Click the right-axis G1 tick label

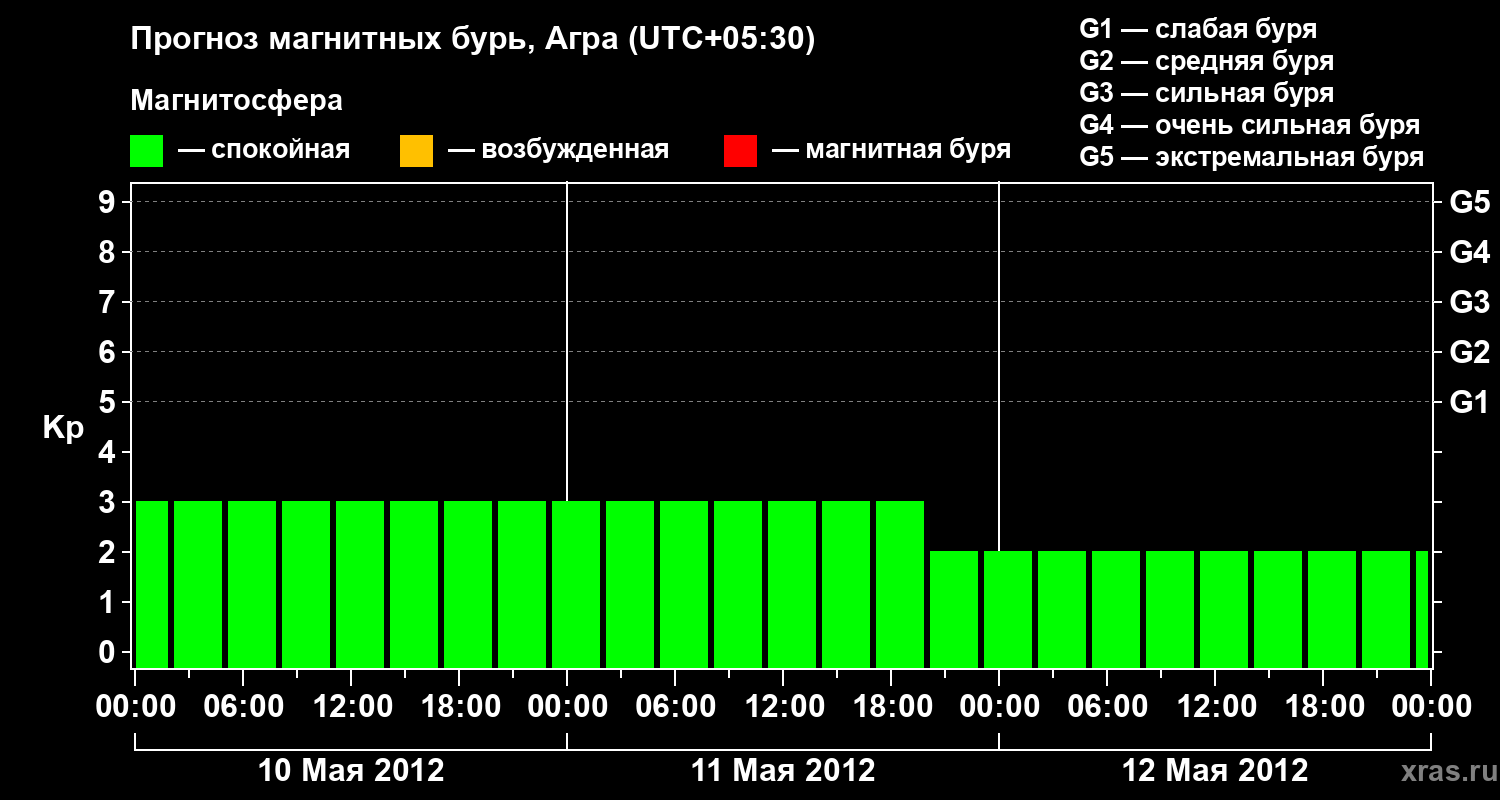1470,402
